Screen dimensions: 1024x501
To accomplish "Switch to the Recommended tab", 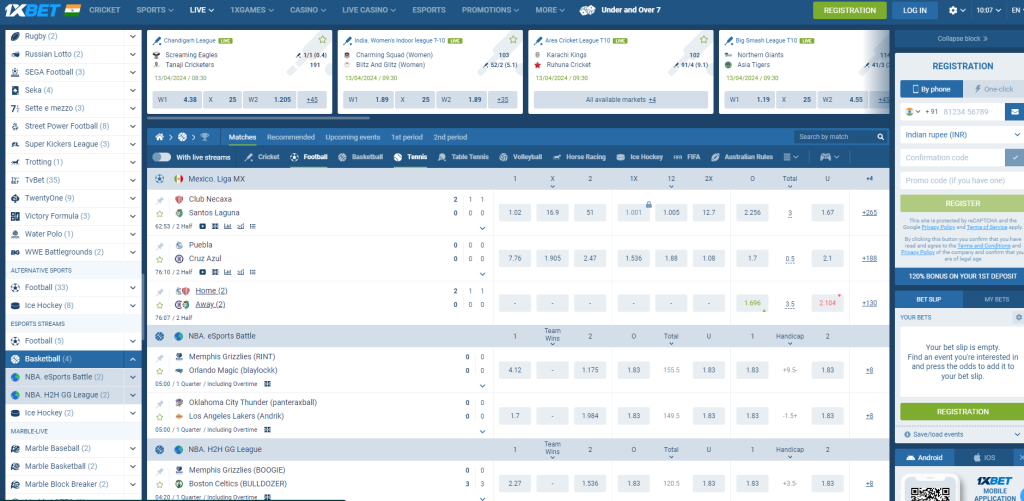I will tap(291, 138).
